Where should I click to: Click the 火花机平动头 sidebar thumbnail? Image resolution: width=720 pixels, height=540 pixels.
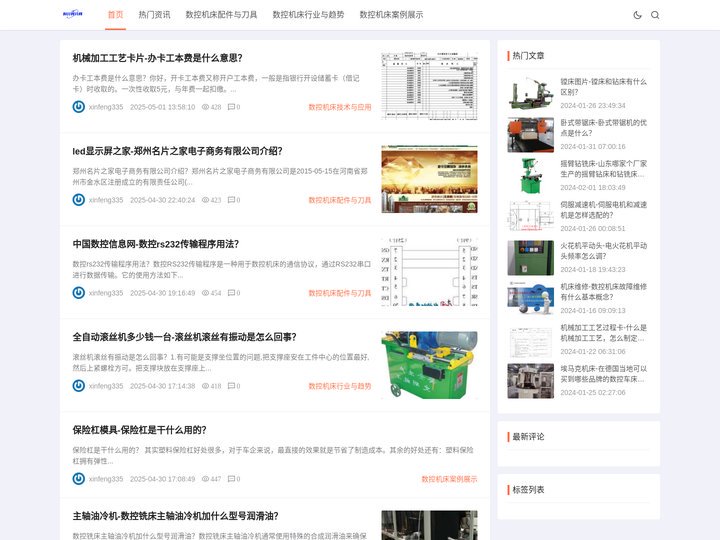tap(530, 258)
